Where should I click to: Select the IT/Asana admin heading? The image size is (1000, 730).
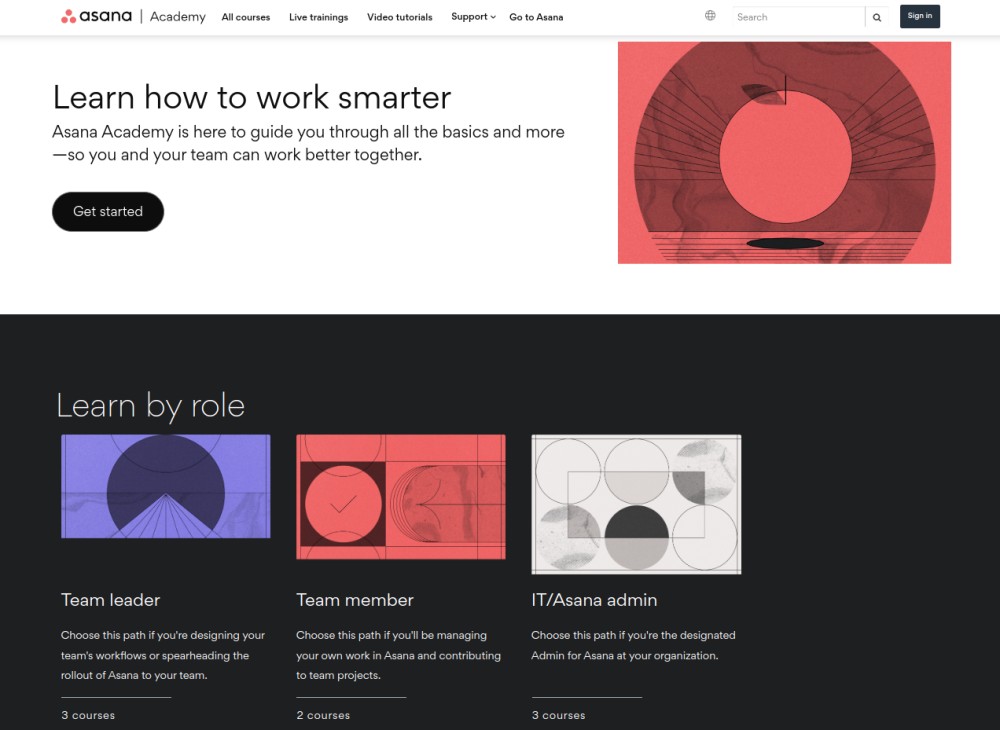[594, 600]
